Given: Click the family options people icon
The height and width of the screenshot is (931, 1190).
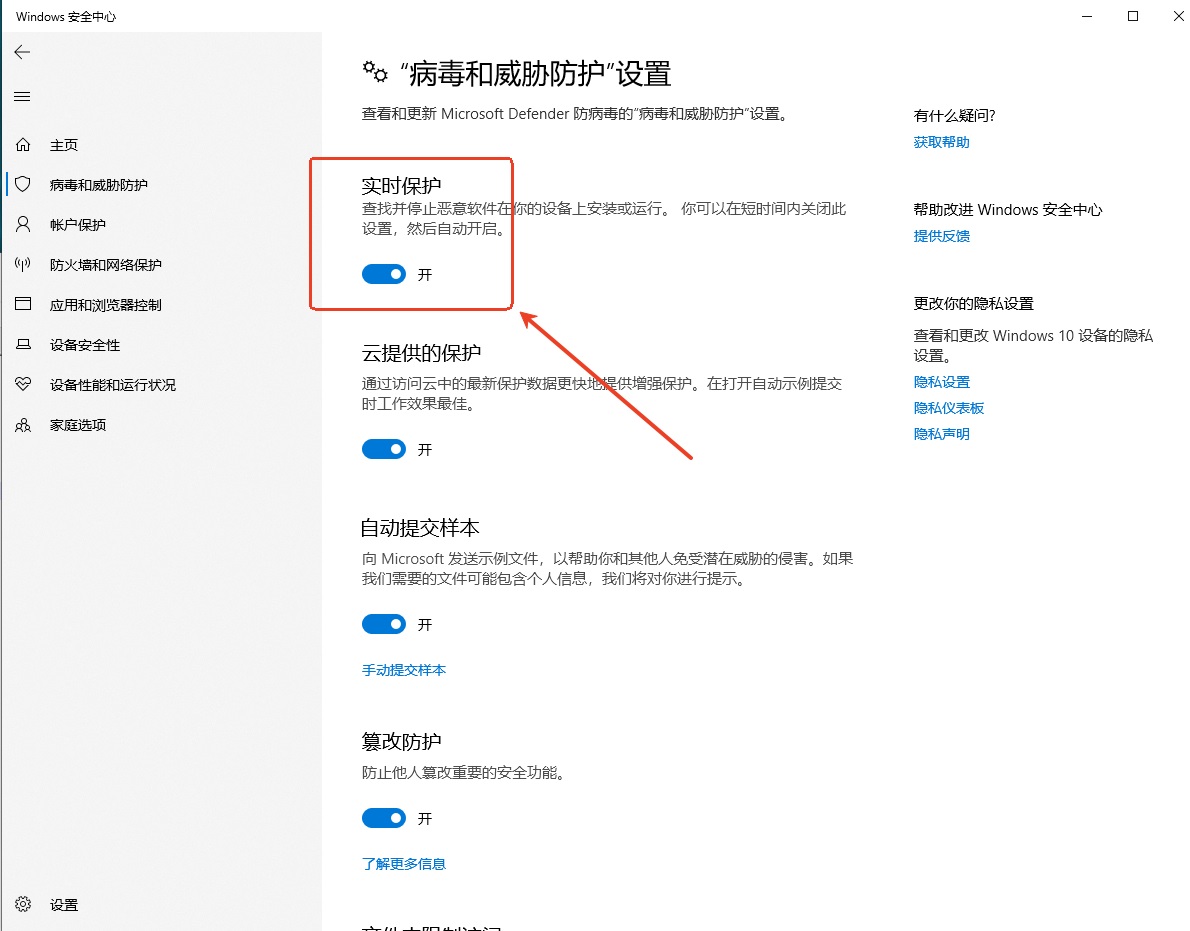Looking at the screenshot, I should pyautogui.click(x=23, y=425).
